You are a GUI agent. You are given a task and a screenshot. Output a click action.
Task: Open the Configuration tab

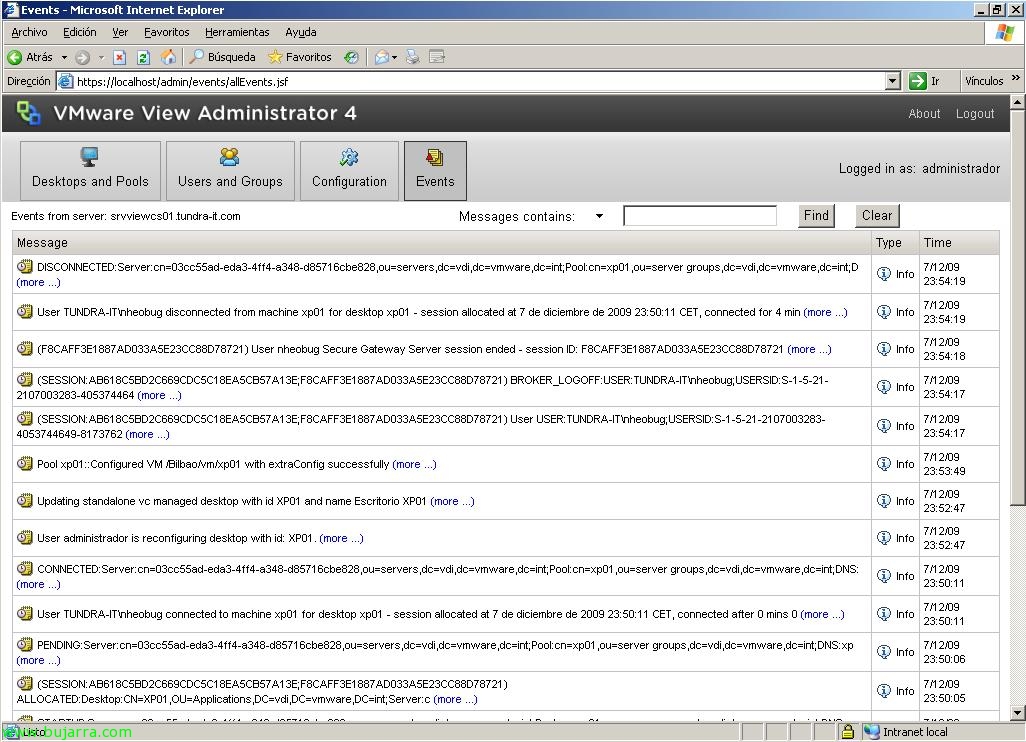(x=349, y=171)
